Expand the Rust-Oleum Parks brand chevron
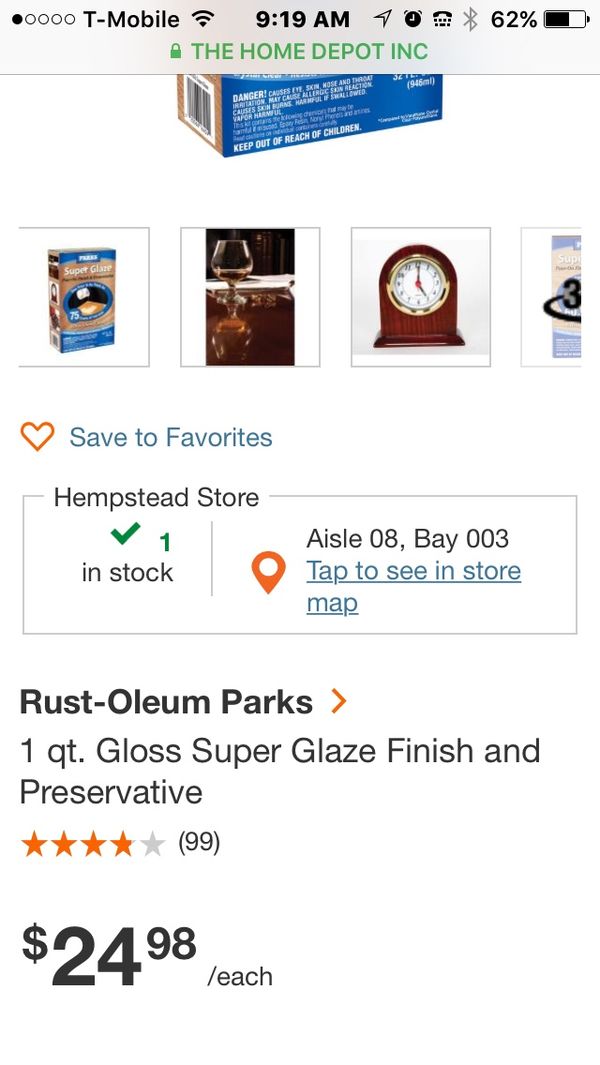The height and width of the screenshot is (1065, 600). point(339,702)
